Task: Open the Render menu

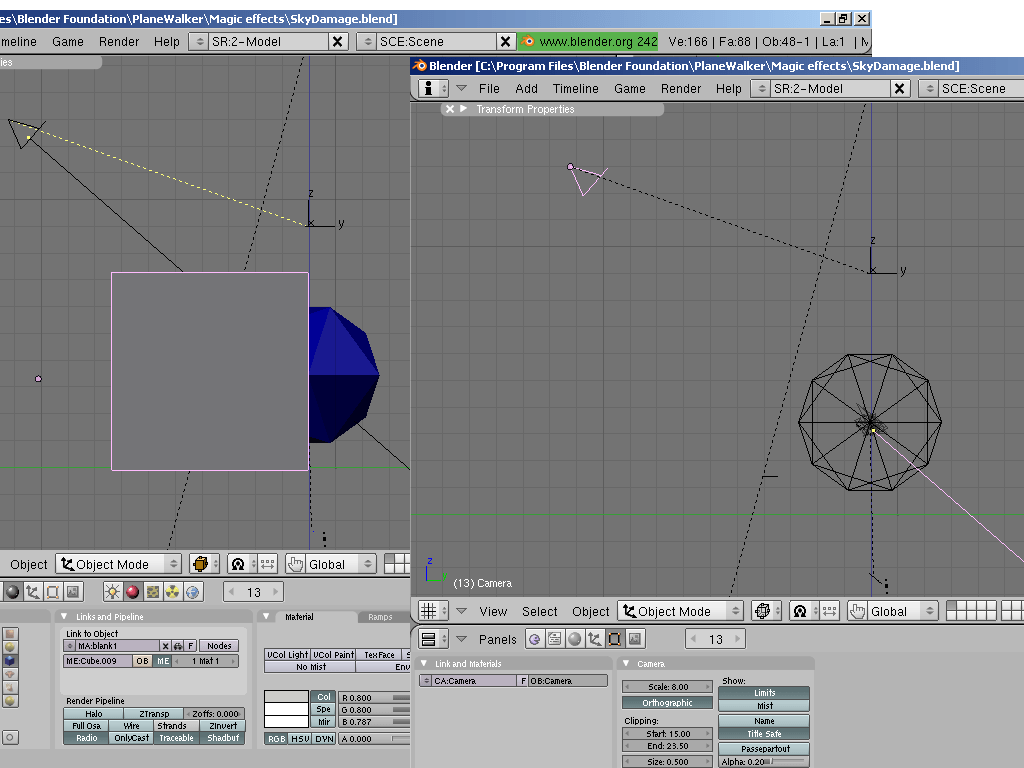Action: click(681, 88)
